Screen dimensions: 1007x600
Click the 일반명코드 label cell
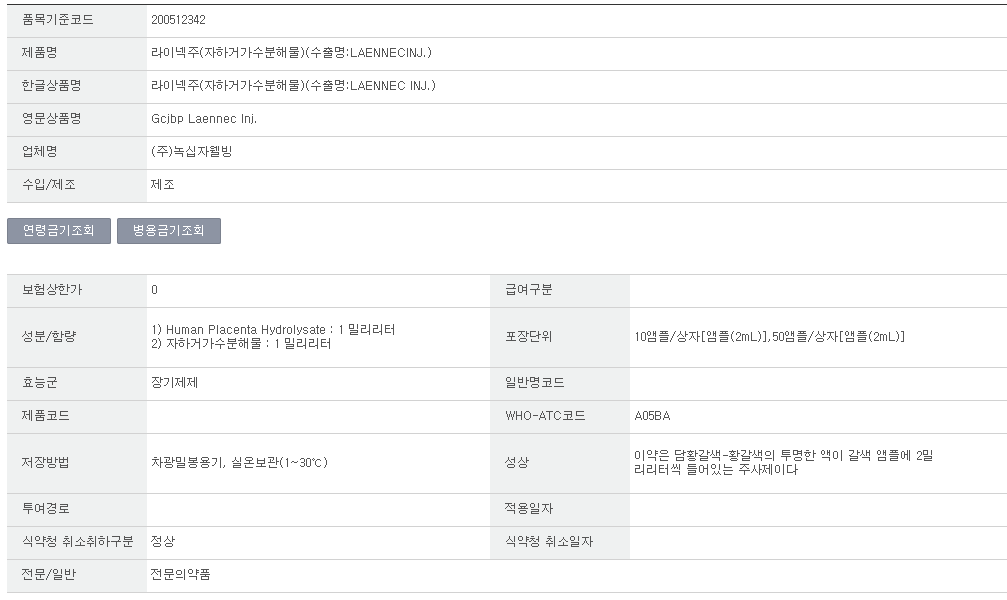560,384
